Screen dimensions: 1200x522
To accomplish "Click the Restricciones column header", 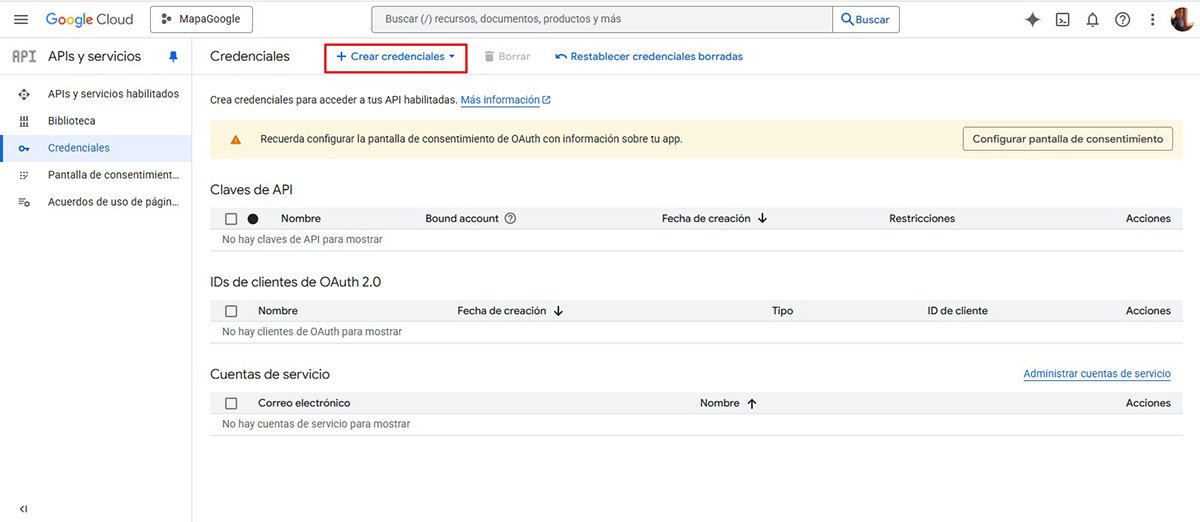I will [922, 219].
